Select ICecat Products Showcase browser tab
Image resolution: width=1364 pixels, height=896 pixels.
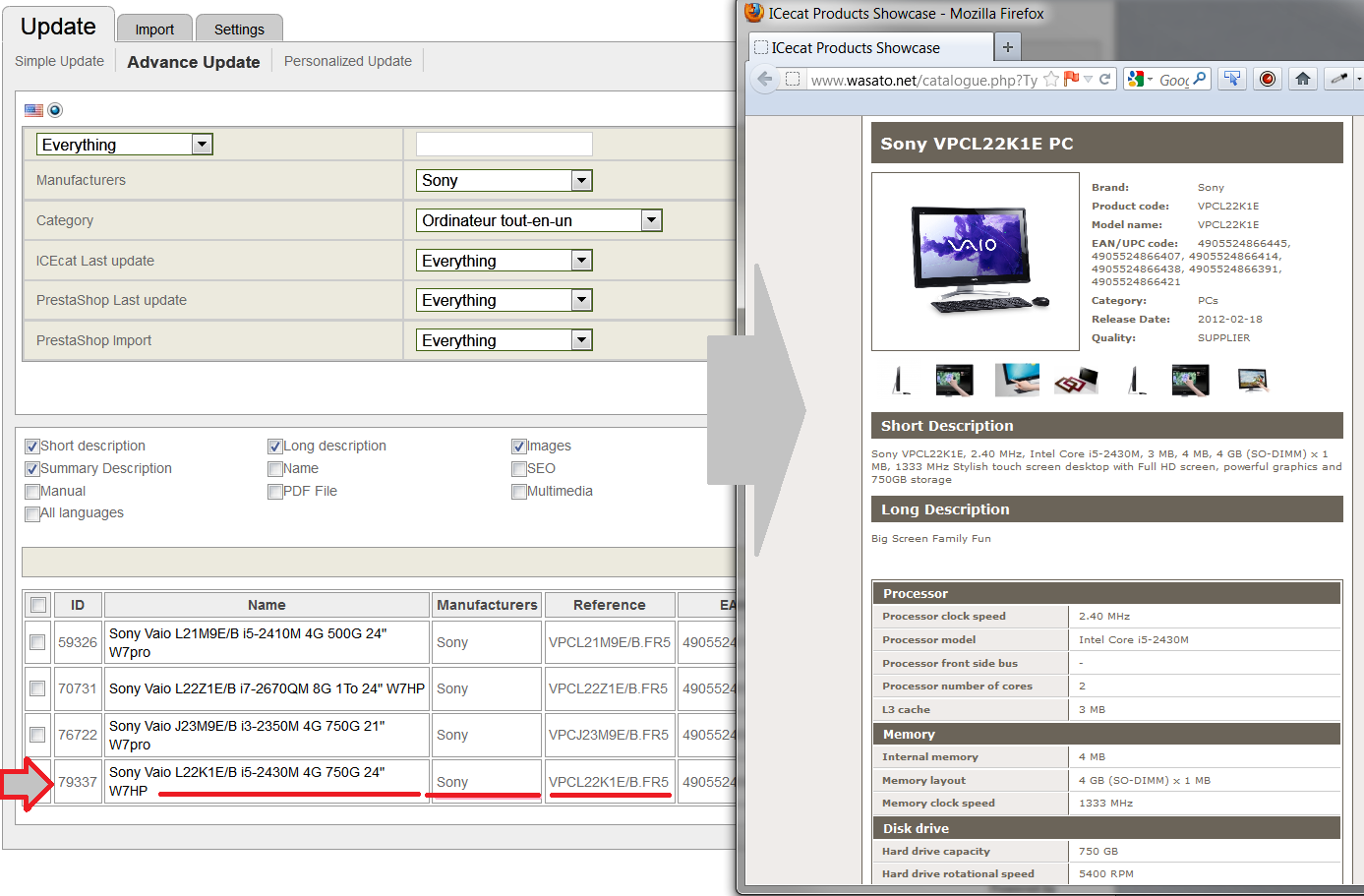click(x=871, y=47)
